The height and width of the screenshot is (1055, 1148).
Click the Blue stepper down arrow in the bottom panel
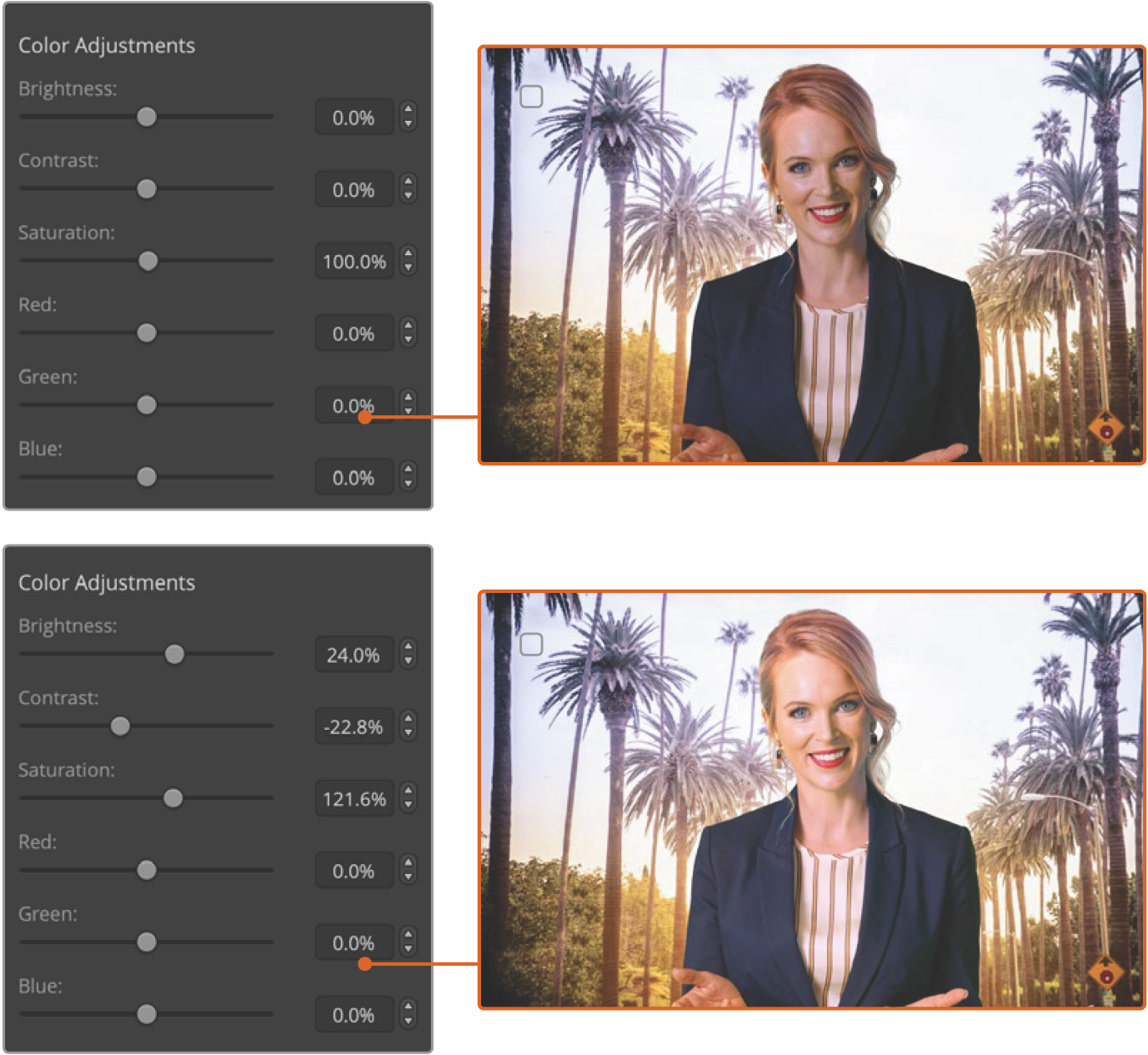click(408, 1022)
